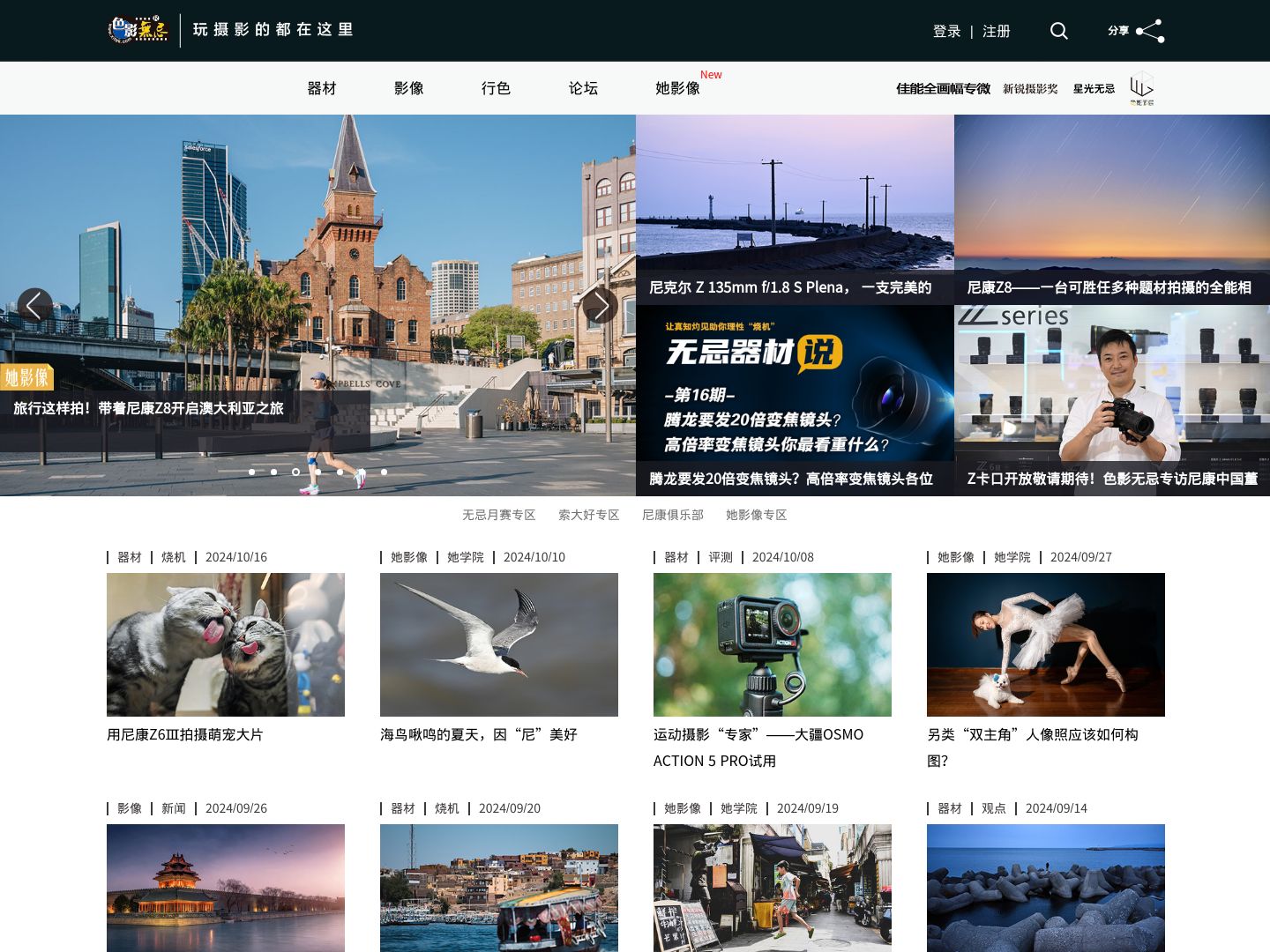Image resolution: width=1270 pixels, height=952 pixels.
Task: Open search with the magnifier icon
Action: 1059,31
